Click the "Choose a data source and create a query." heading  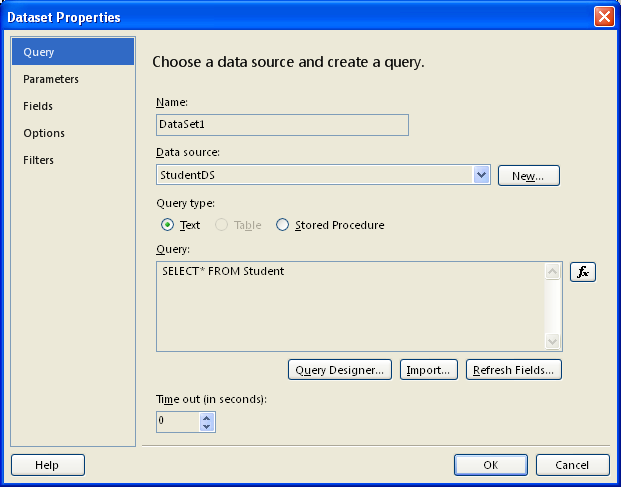point(288,62)
